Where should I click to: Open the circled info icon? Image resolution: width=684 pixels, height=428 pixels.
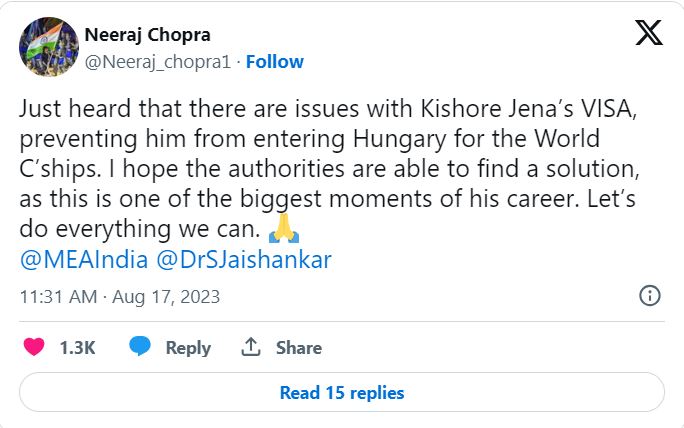650,295
